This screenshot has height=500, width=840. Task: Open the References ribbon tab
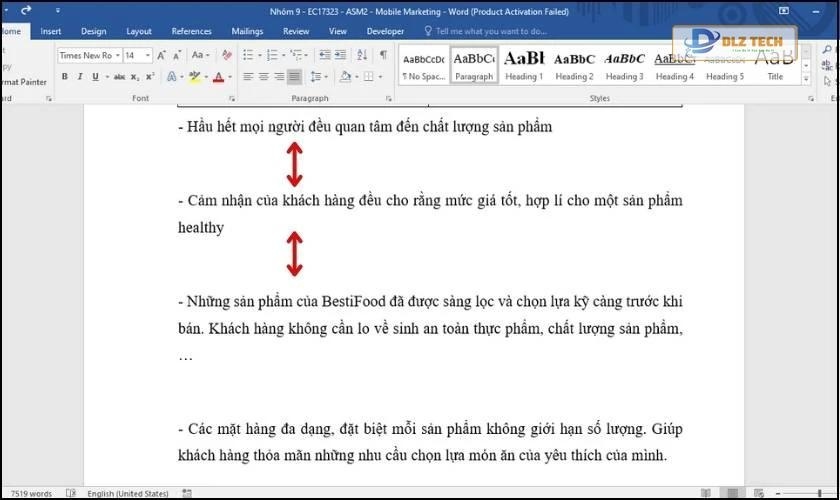tap(191, 31)
